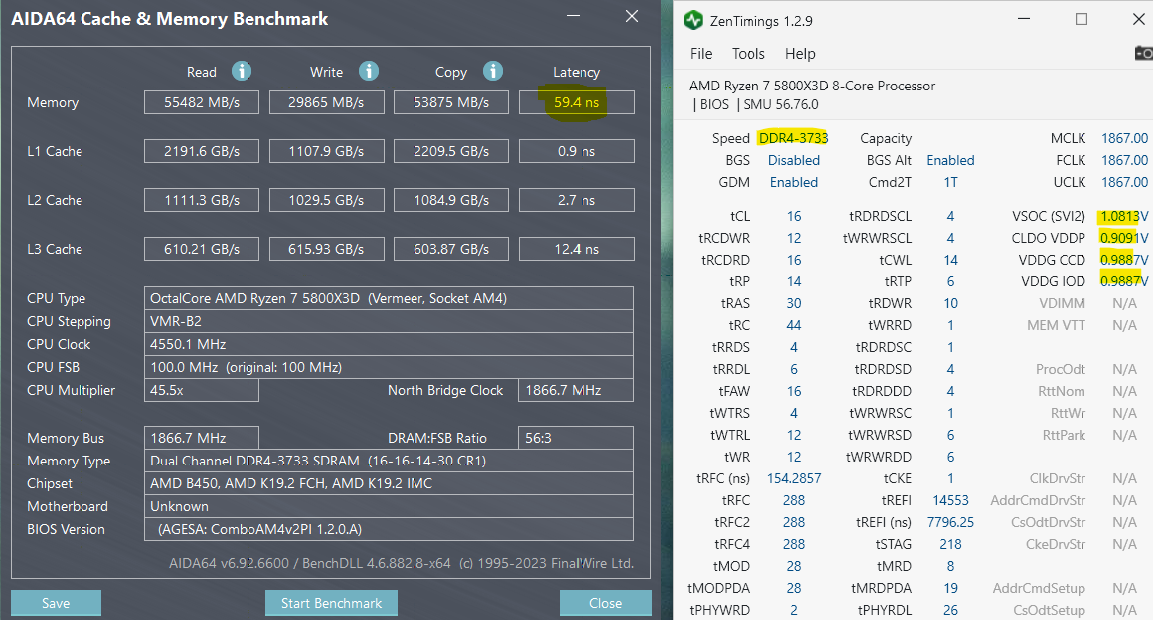Open the File menu in ZenTimings

click(x=701, y=54)
